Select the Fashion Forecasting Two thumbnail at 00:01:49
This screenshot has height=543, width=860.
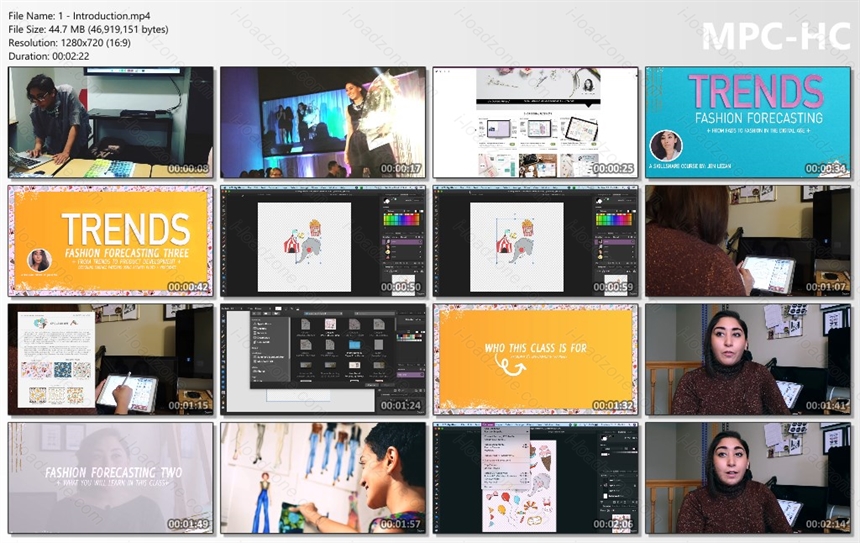tap(111, 478)
